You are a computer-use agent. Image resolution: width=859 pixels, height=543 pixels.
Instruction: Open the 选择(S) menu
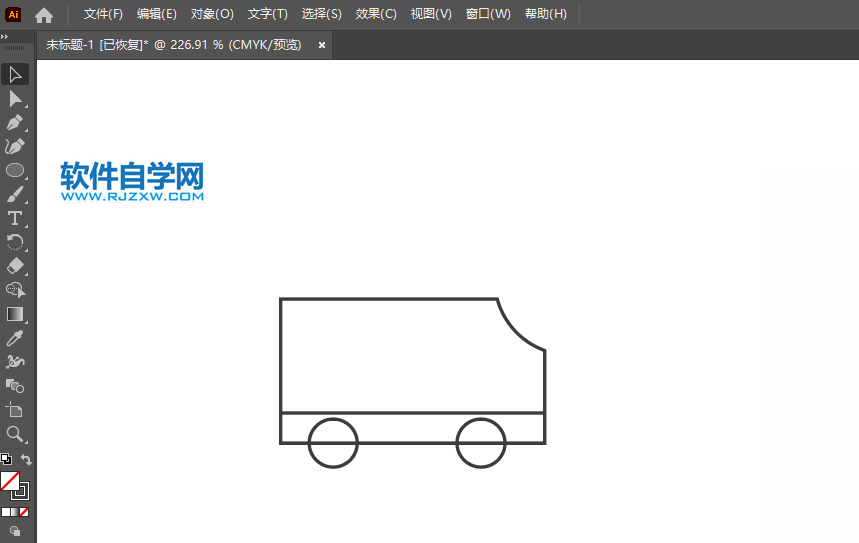322,14
